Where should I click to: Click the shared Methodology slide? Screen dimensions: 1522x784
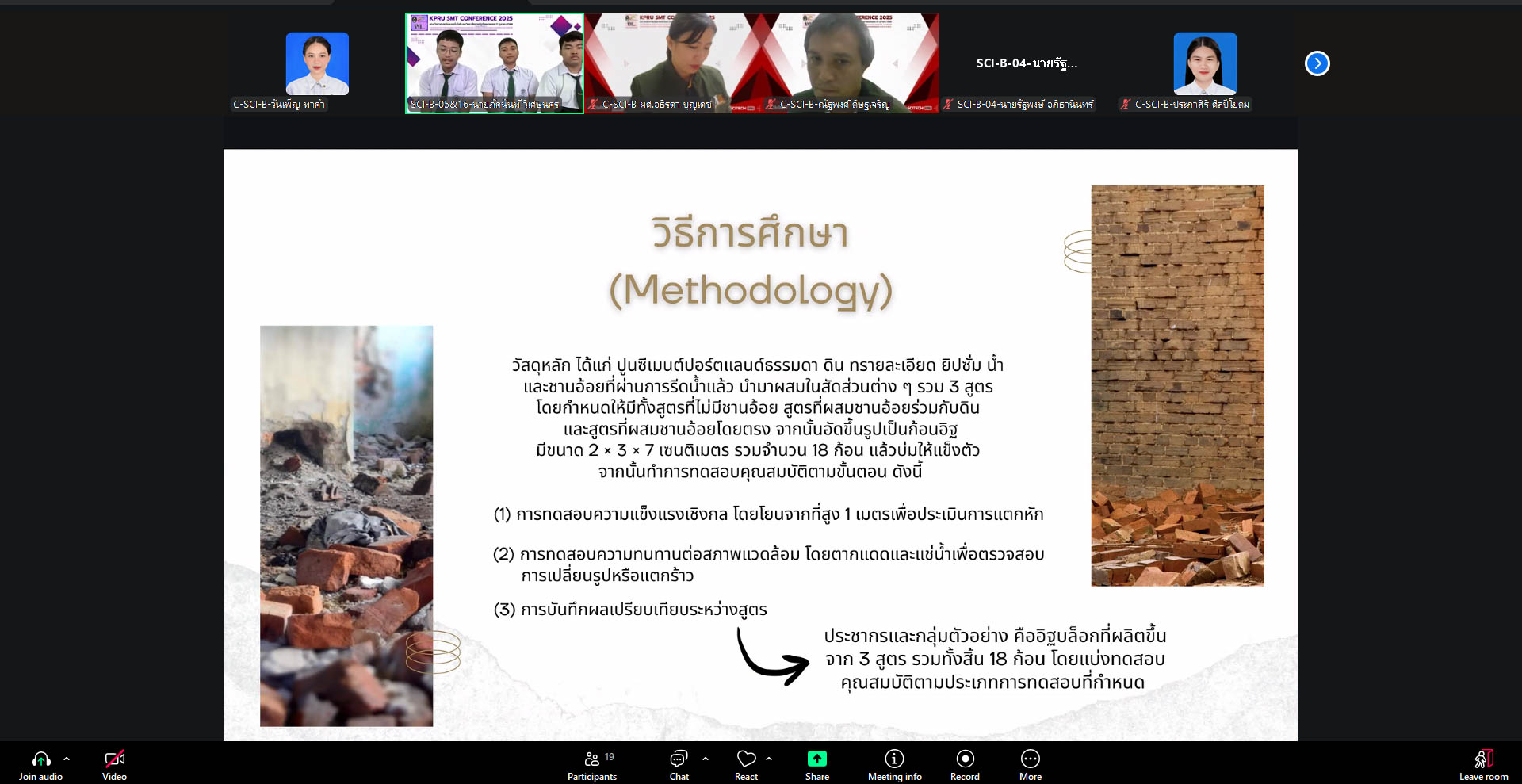coord(759,444)
